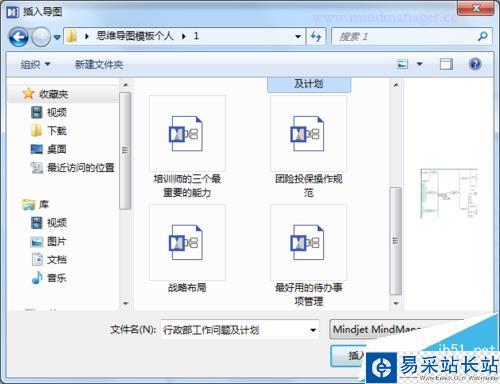
Task: Close the 插入导图 dialog
Action: click(476, 8)
